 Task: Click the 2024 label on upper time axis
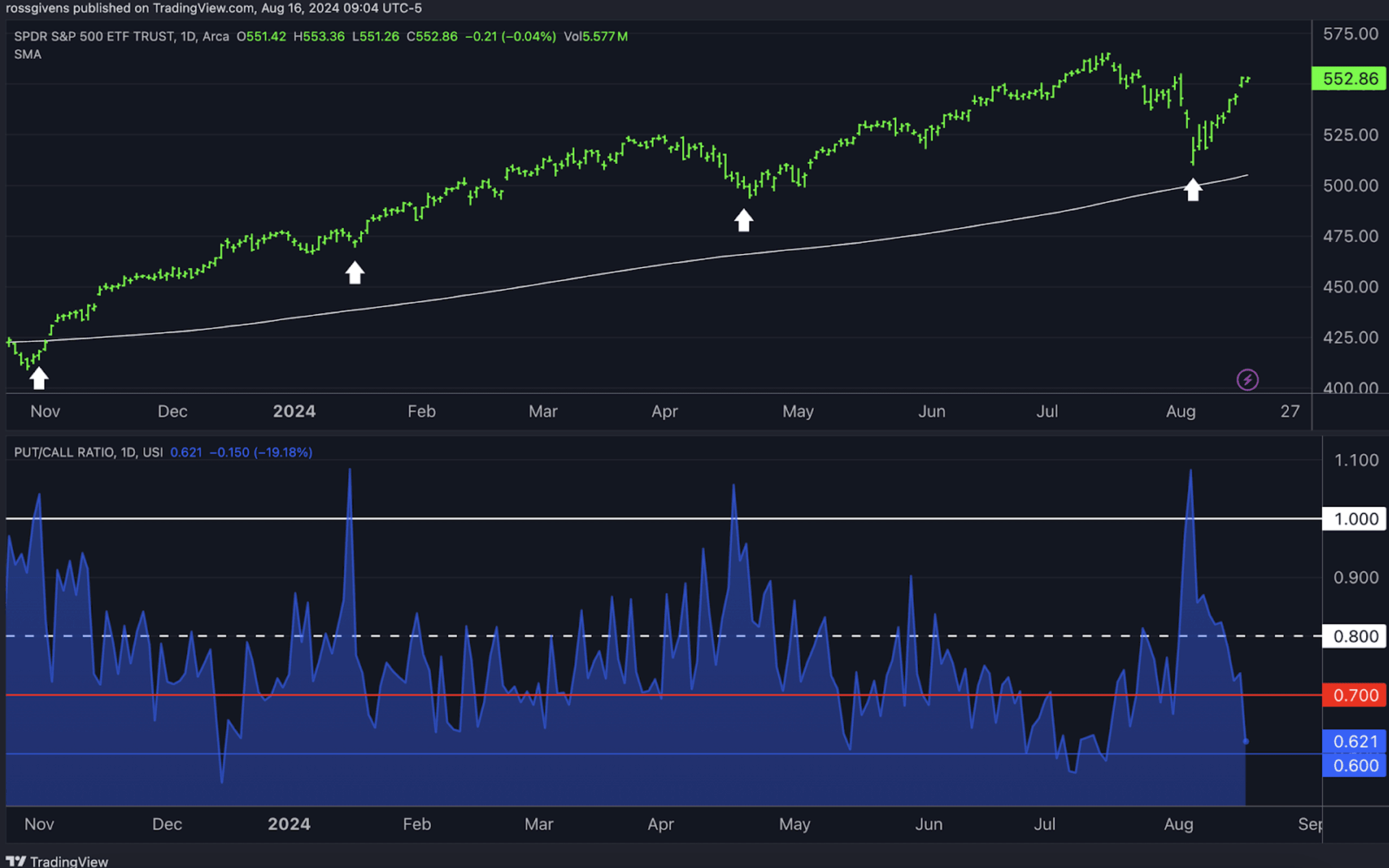pyautogui.click(x=294, y=411)
